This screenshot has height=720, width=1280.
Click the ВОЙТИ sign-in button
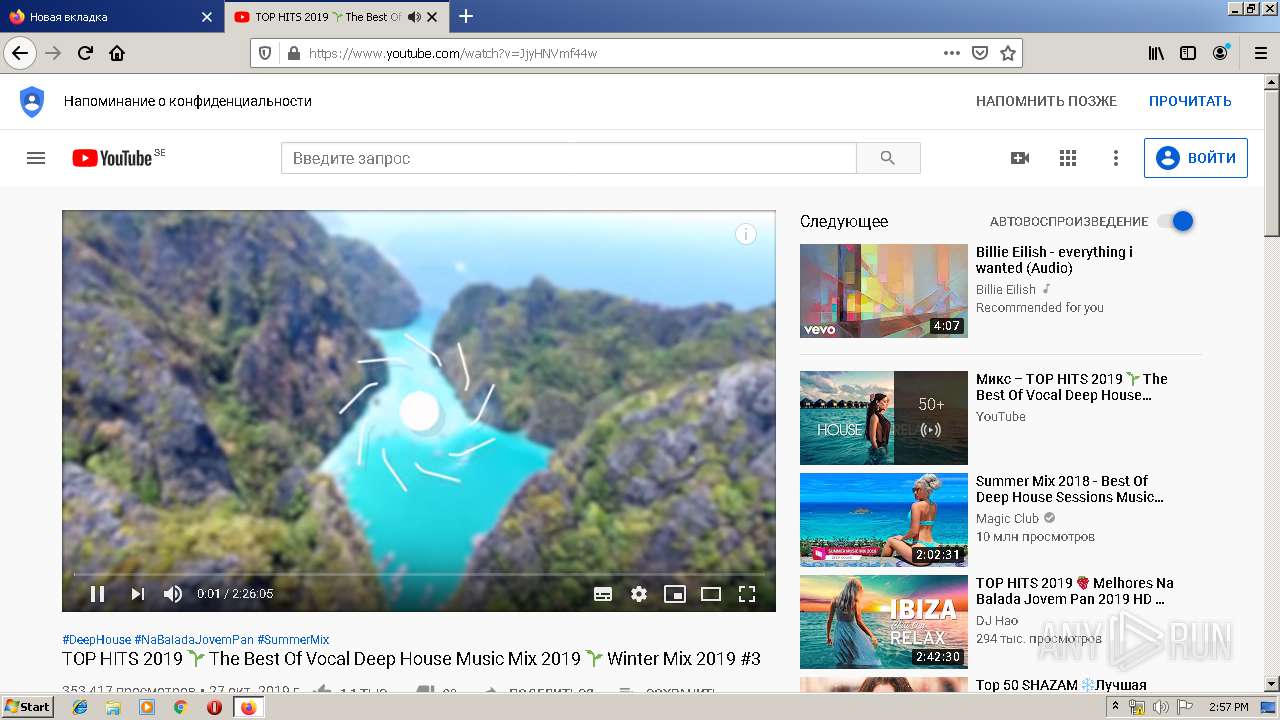(x=1196, y=158)
